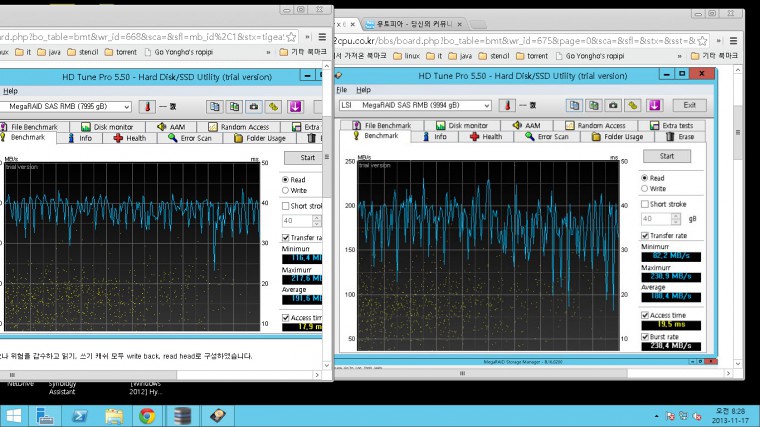Screen dimensions: 760x427
Task: Copy text to clipboard in right HD Tune
Action: pyautogui.click(x=574, y=105)
